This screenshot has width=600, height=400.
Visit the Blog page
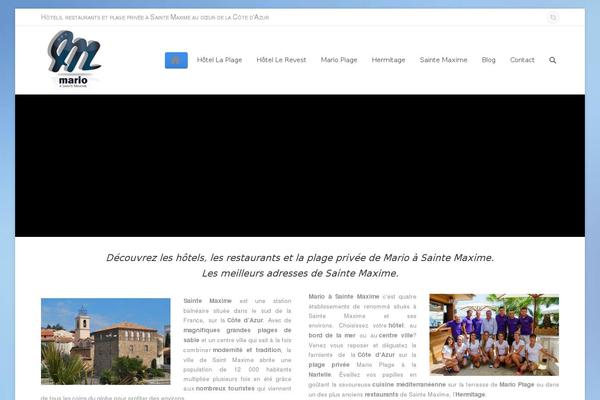click(489, 60)
